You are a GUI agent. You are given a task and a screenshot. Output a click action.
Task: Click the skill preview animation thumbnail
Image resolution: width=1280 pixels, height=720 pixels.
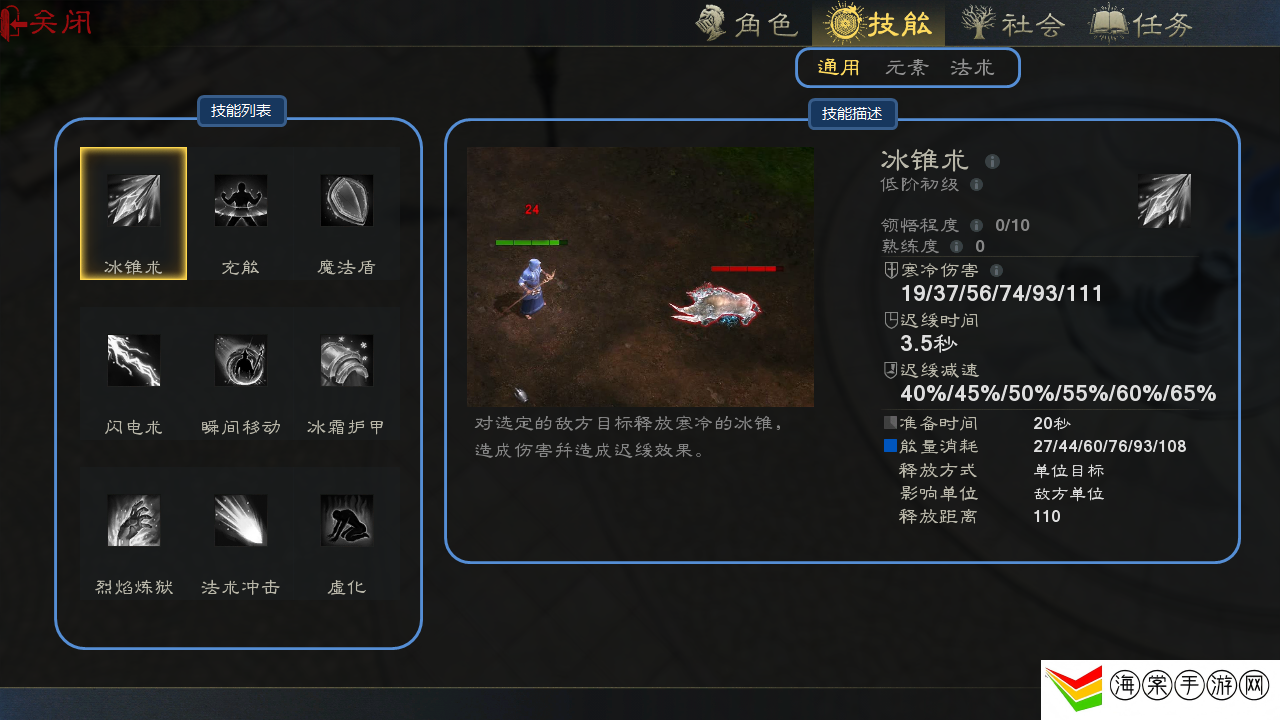coord(640,277)
